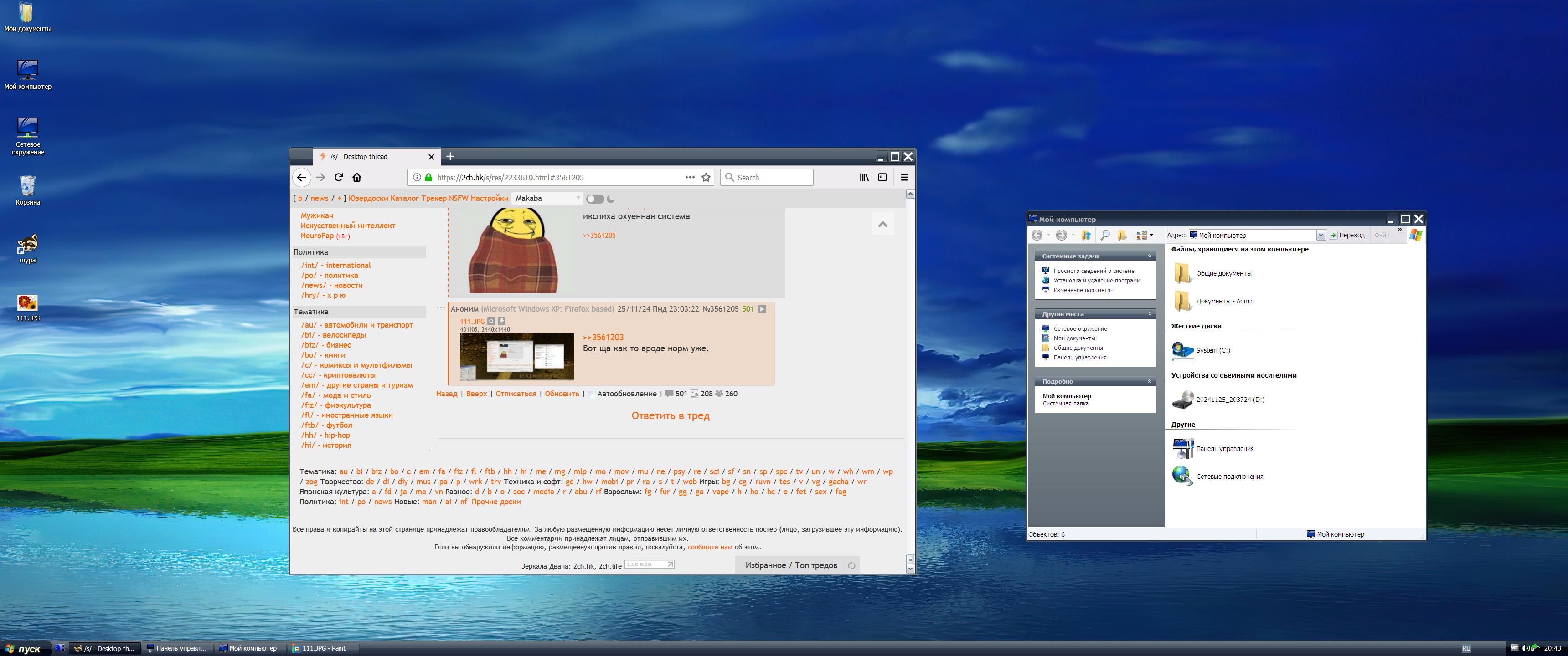Collapse the Системные задачи panel
Image resolution: width=1568 pixels, height=656 pixels.
[x=1149, y=256]
